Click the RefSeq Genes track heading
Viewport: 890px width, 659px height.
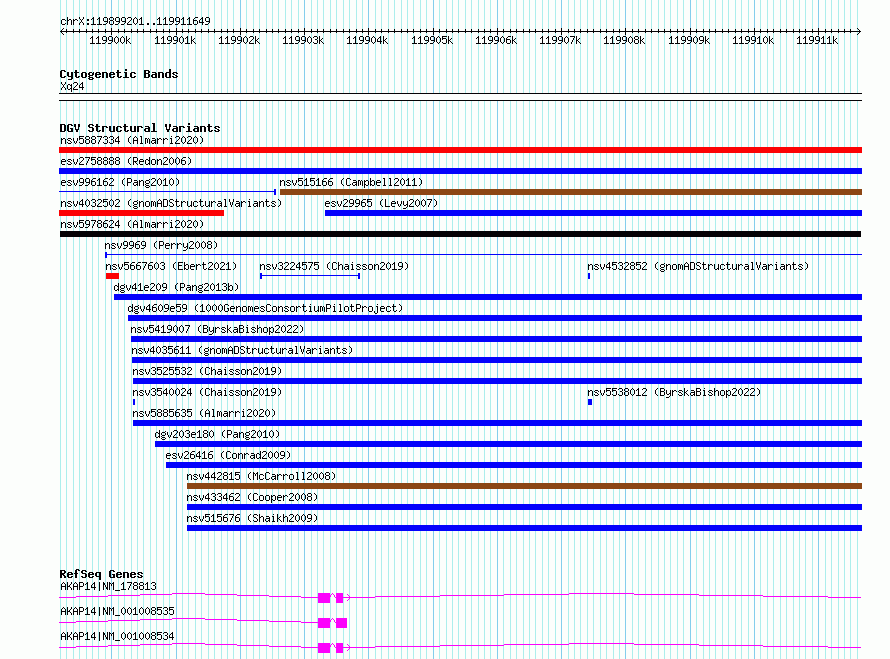[x=101, y=574]
